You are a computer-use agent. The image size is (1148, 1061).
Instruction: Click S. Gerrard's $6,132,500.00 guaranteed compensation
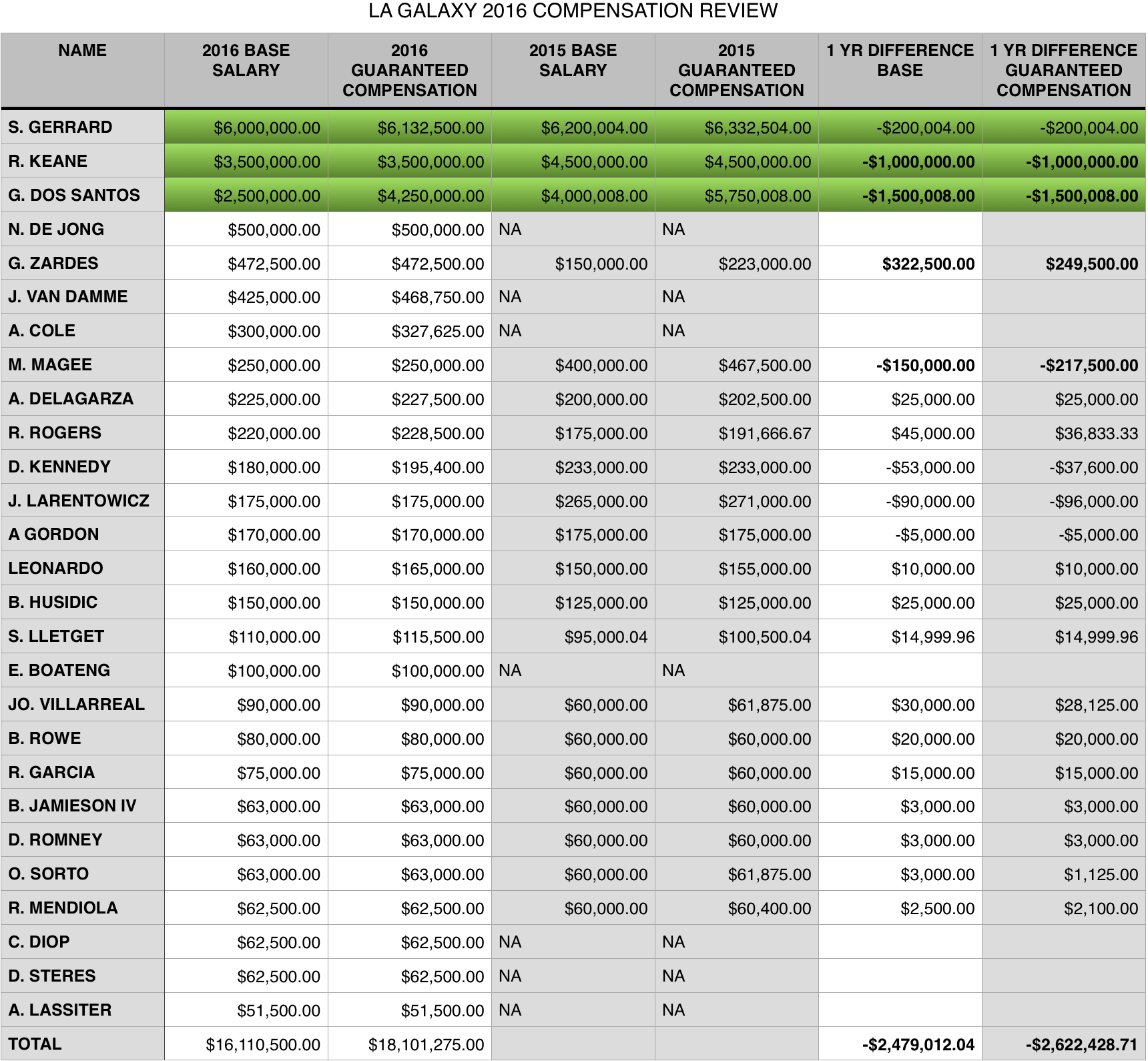click(410, 127)
